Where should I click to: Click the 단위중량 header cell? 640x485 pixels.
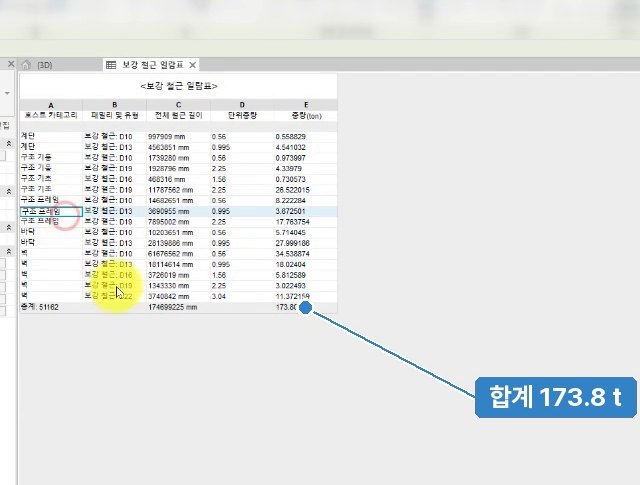pyautogui.click(x=242, y=116)
